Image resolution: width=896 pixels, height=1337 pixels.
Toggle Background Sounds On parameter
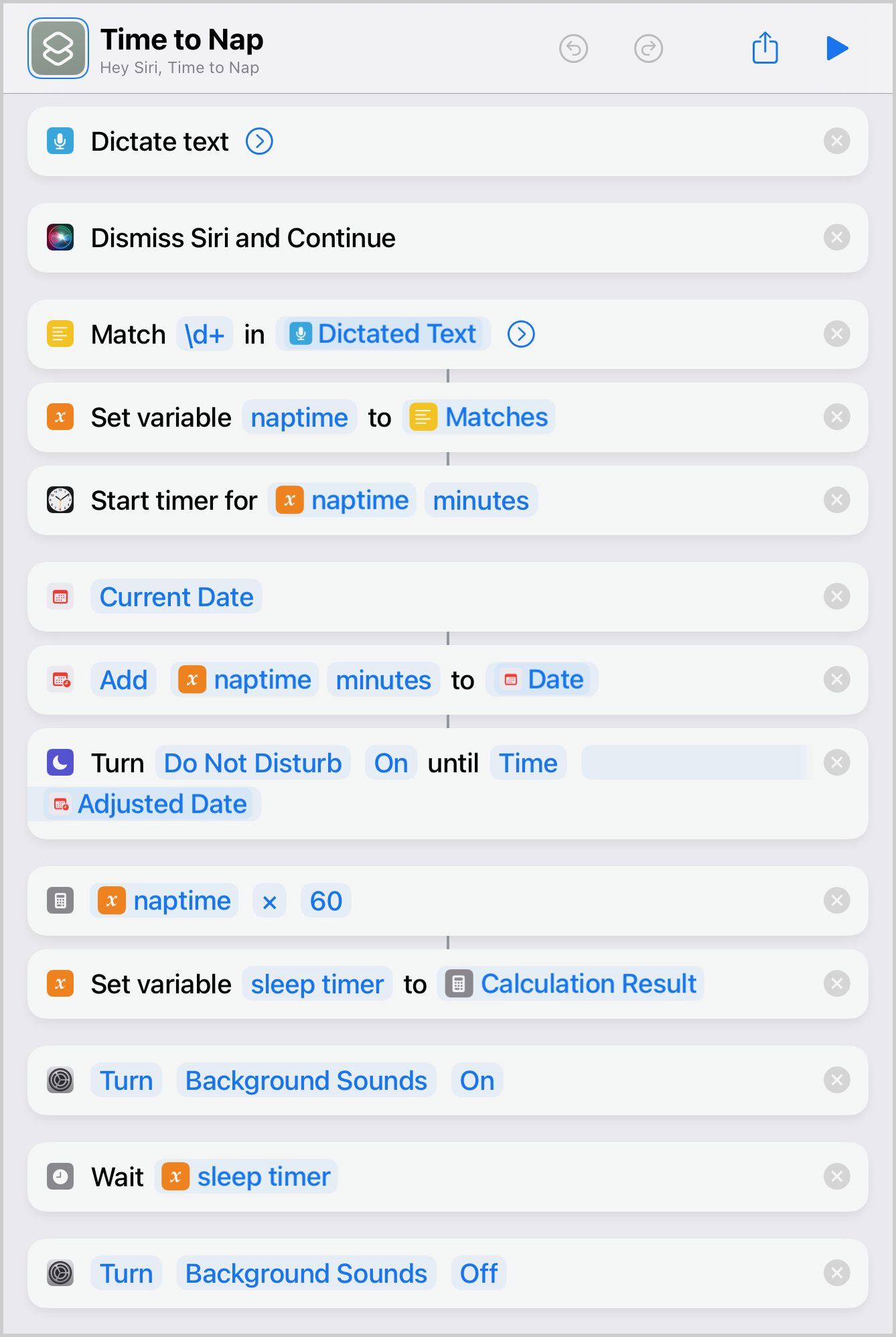(x=477, y=1080)
